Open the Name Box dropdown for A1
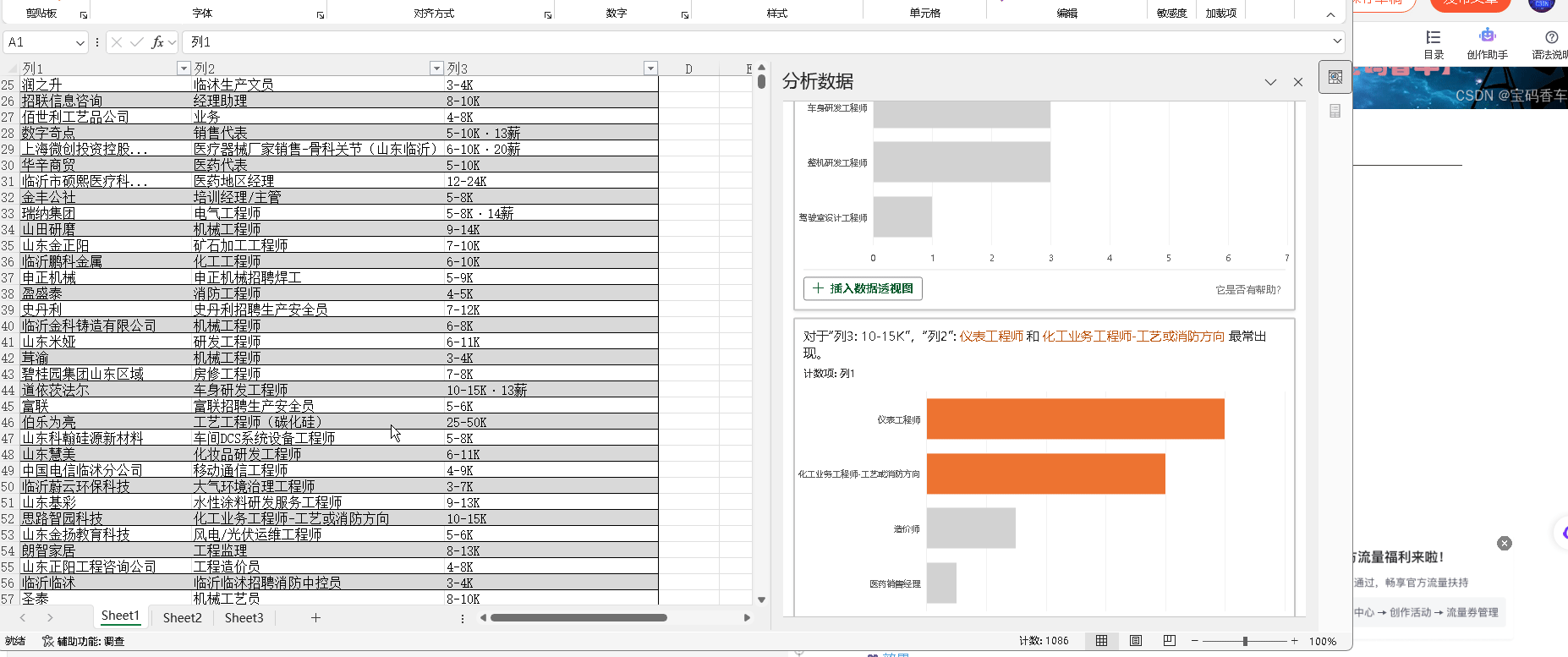 (x=79, y=42)
